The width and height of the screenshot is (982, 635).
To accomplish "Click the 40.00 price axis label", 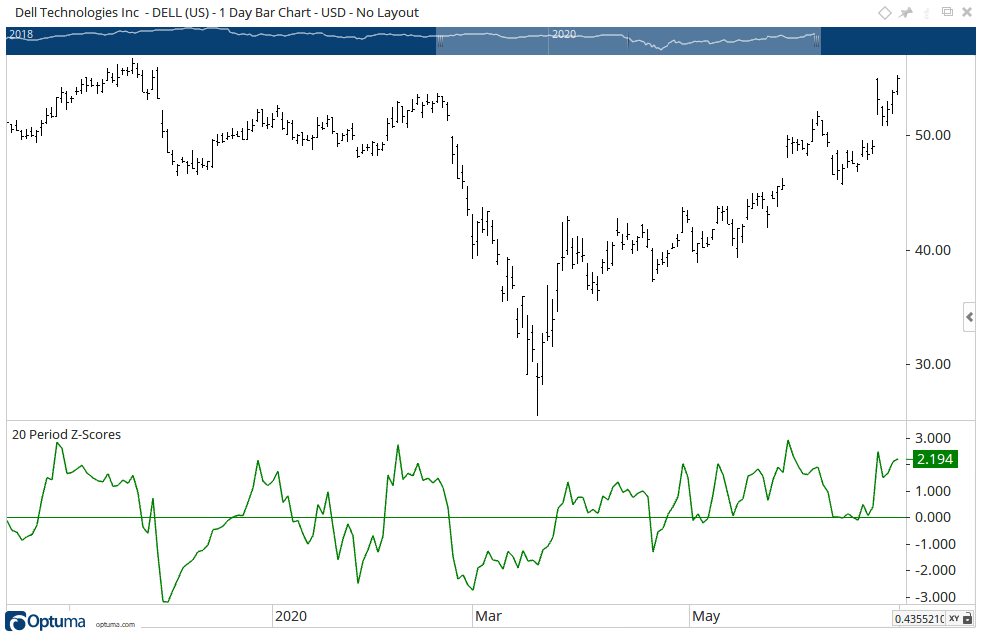I will [x=933, y=250].
